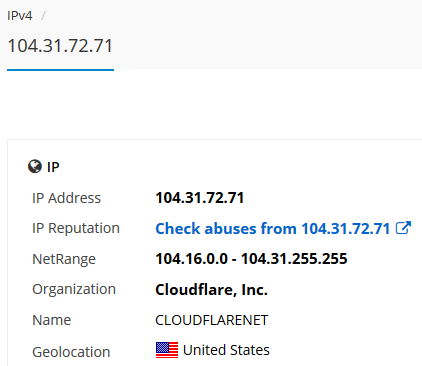This screenshot has height=366, width=422.
Task: Select the 104.31.72.71 page tab heading
Action: point(60,46)
